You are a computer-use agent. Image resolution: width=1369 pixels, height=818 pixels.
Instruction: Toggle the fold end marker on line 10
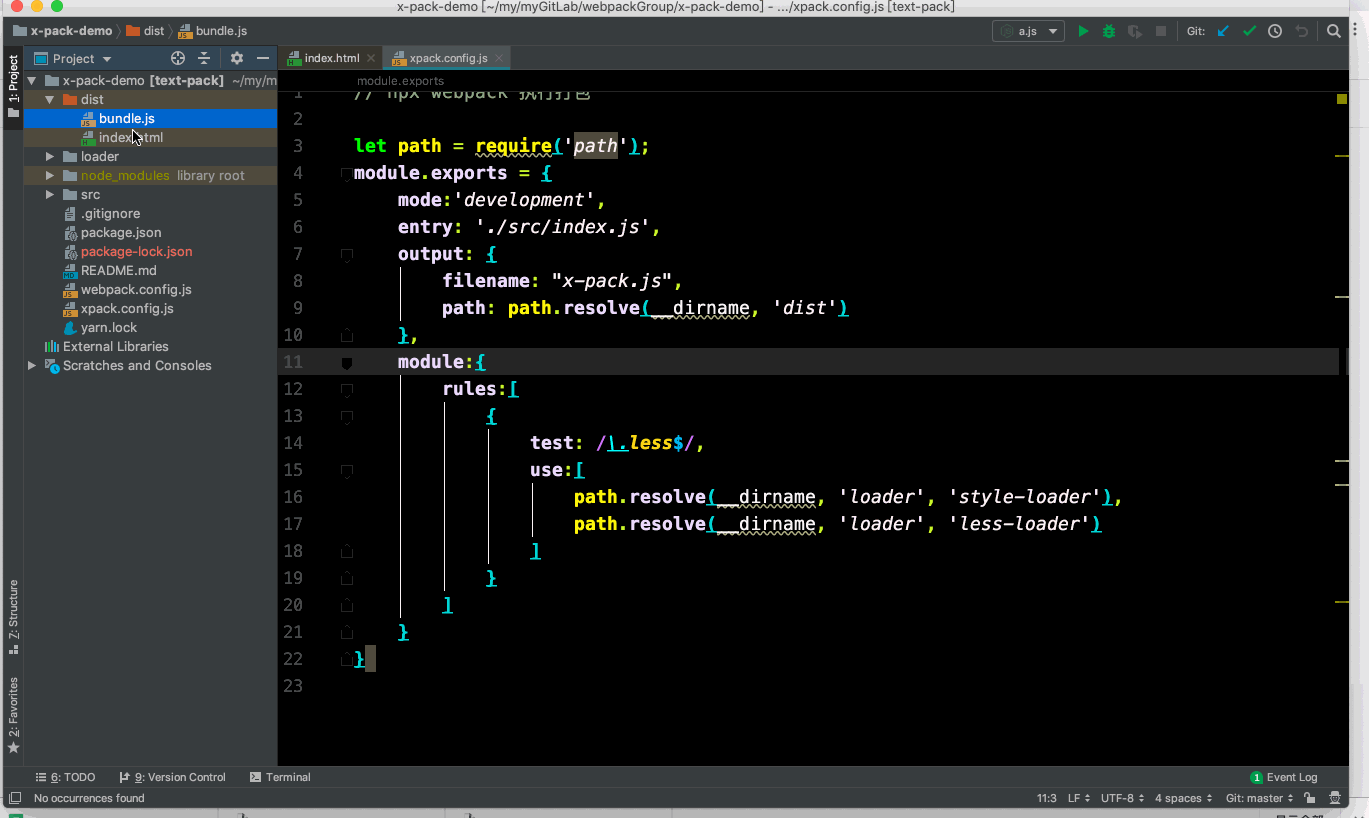(347, 334)
